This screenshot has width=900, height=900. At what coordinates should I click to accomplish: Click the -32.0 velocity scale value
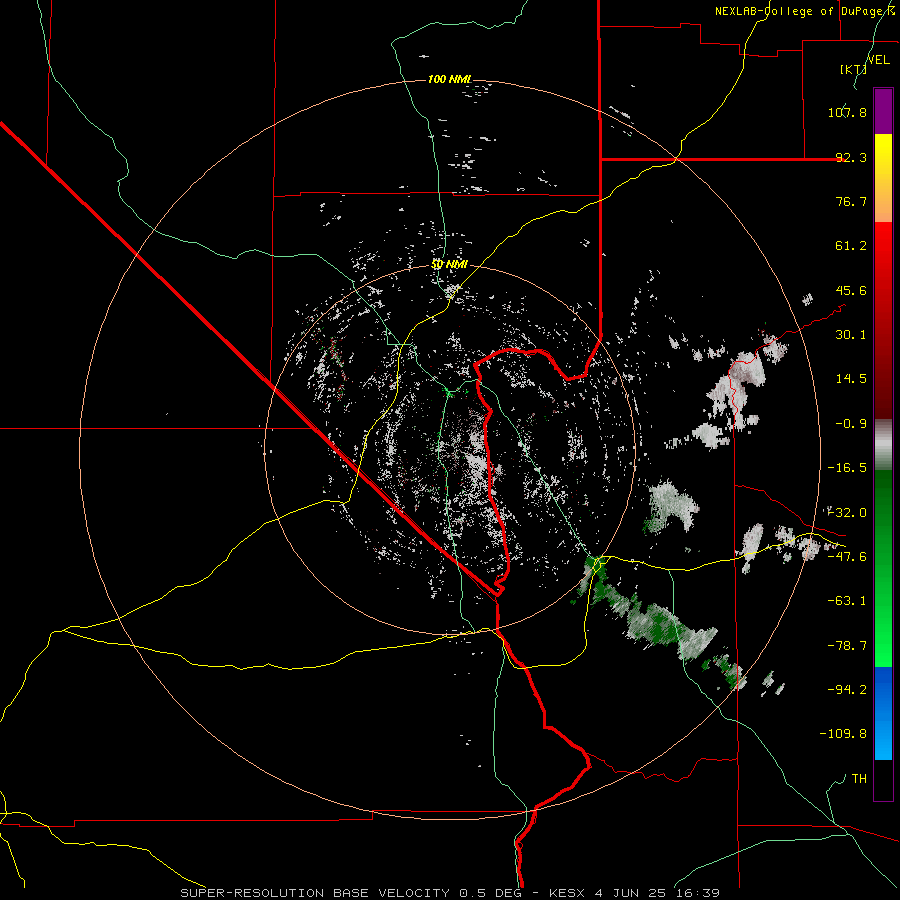[847, 513]
